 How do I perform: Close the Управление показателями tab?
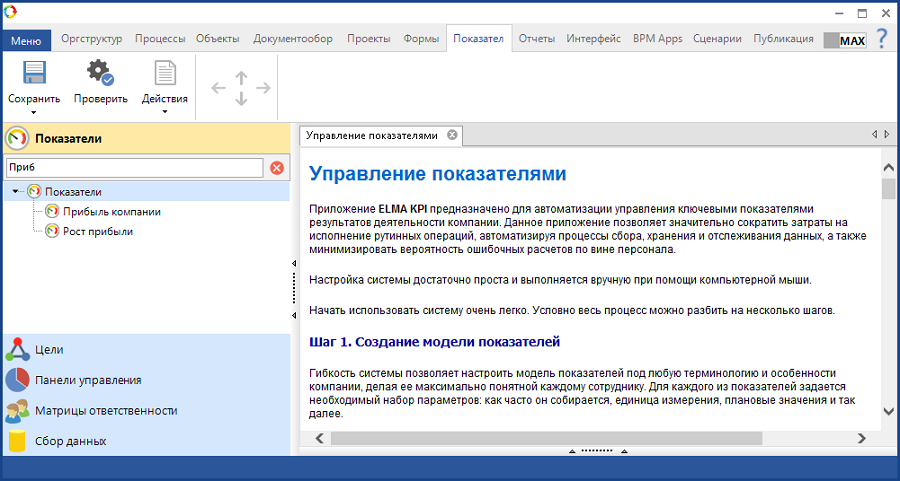coord(452,134)
